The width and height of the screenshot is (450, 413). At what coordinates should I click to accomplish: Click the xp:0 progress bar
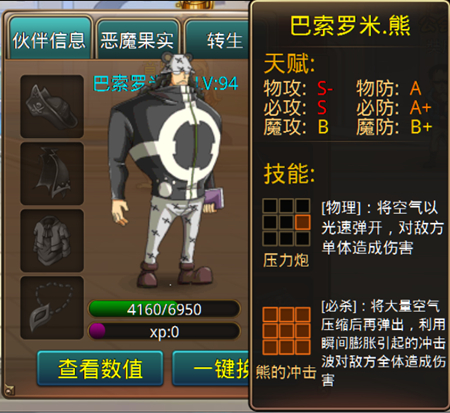(x=164, y=332)
